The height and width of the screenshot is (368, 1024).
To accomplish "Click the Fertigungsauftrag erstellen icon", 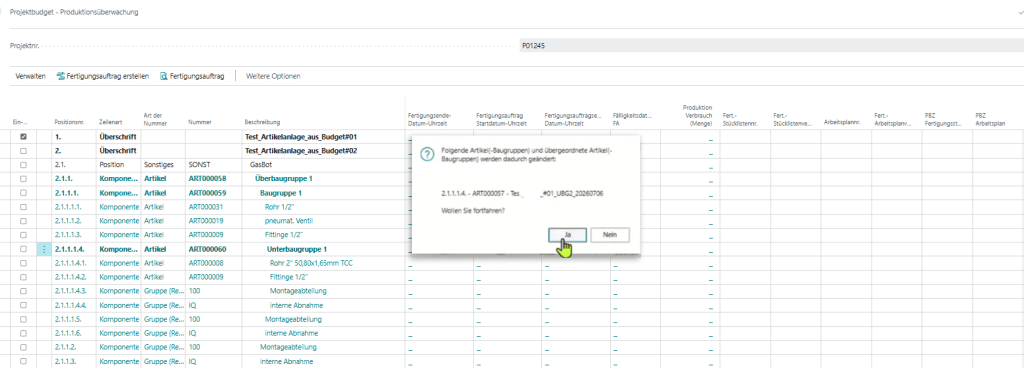I will [x=61, y=76].
